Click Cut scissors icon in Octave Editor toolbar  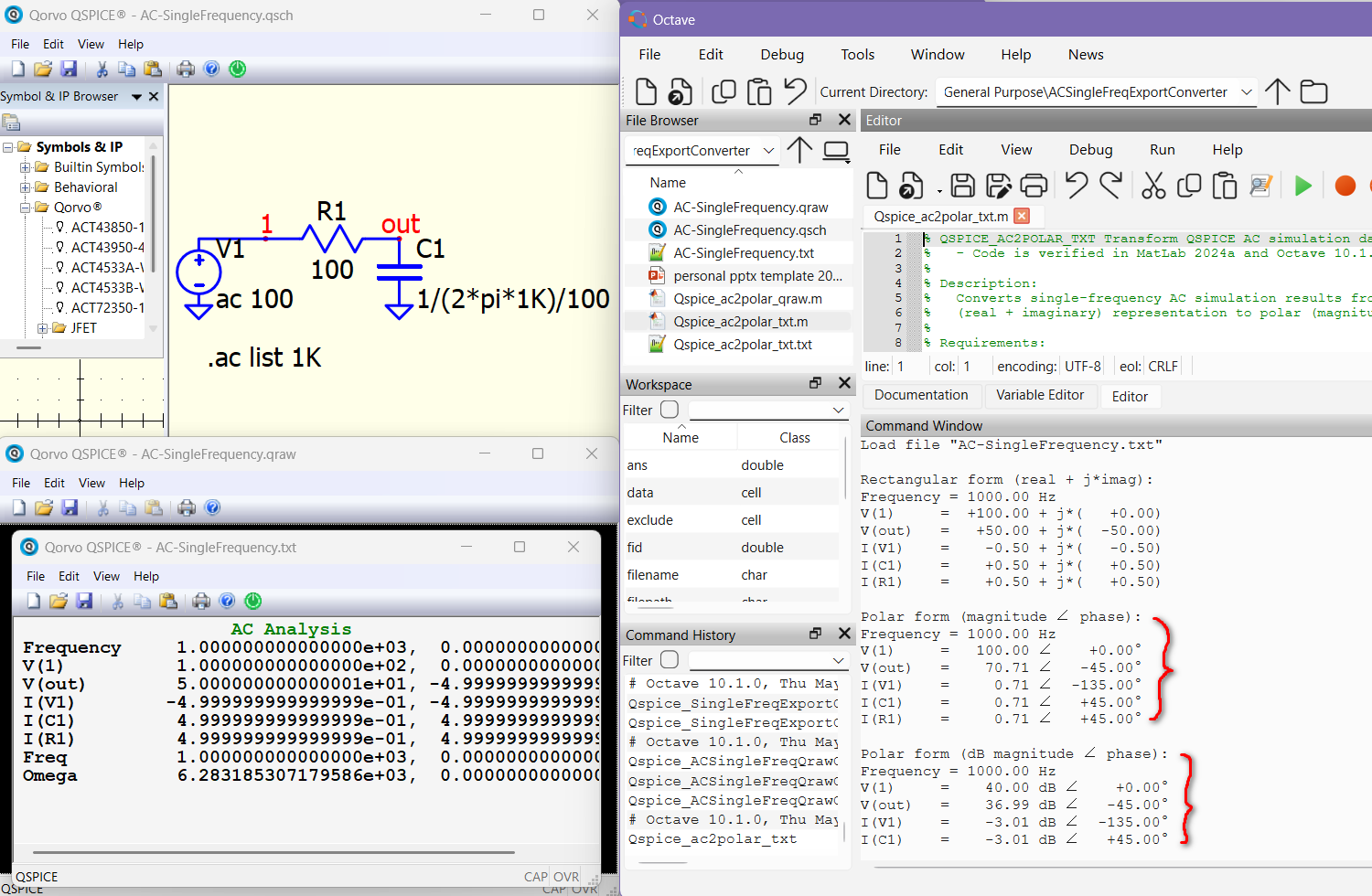[x=1153, y=186]
